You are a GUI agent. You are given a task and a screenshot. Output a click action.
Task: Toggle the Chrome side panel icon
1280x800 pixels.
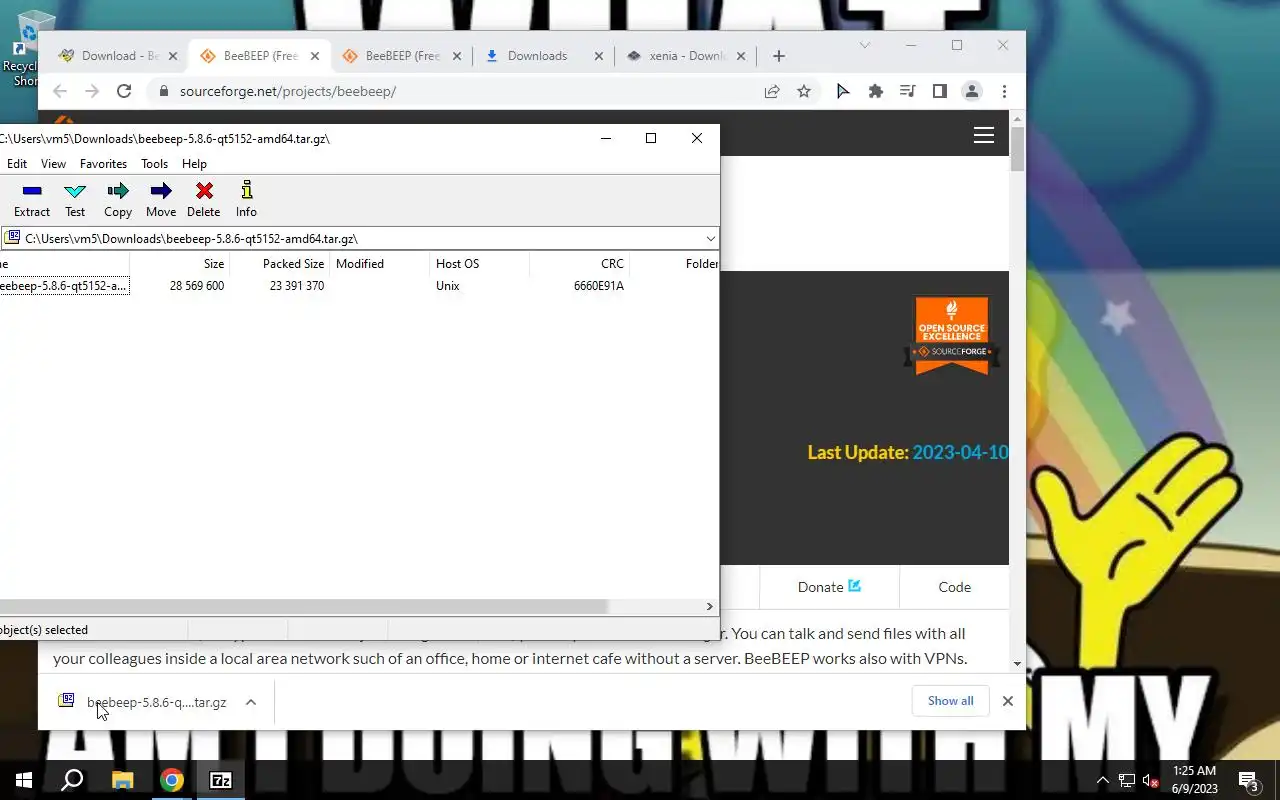click(x=940, y=91)
